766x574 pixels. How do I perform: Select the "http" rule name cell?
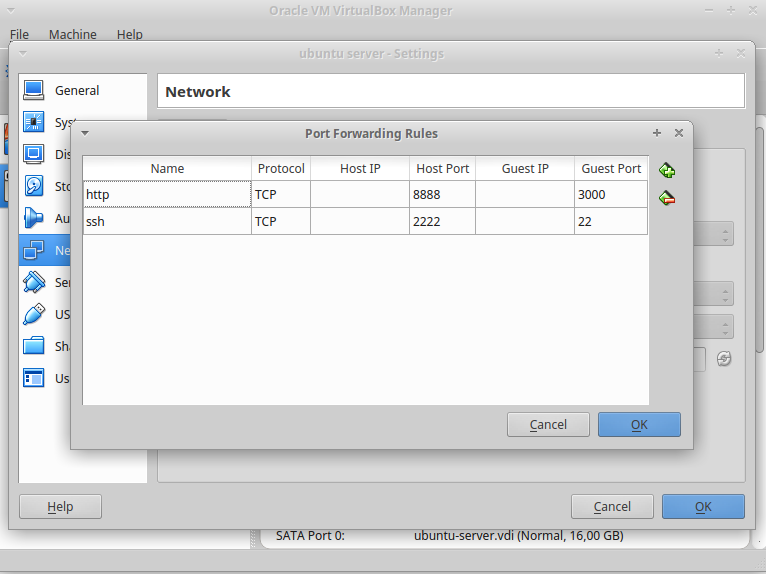click(x=167, y=194)
